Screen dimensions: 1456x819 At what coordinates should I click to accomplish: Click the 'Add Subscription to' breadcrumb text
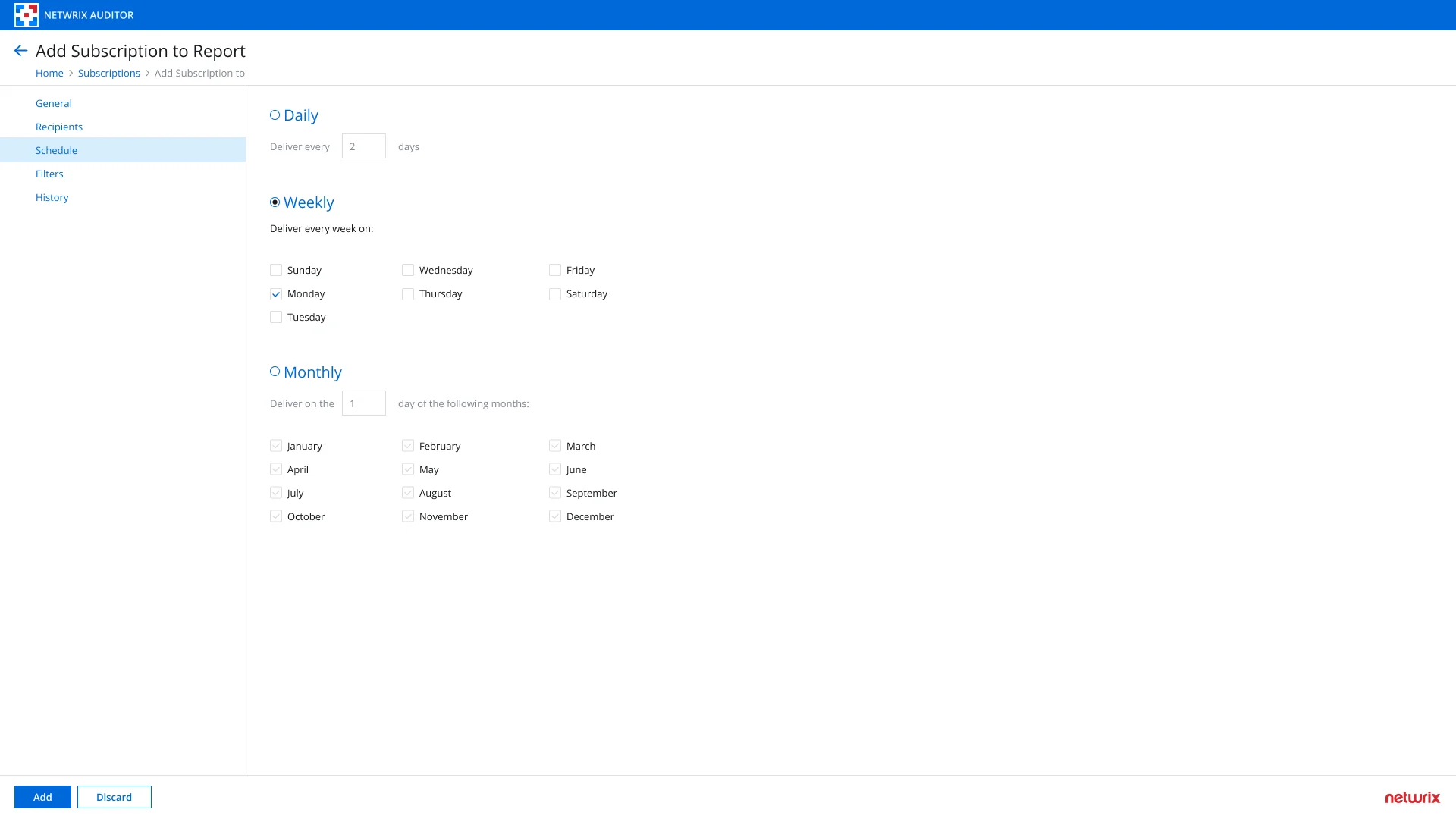pos(199,73)
